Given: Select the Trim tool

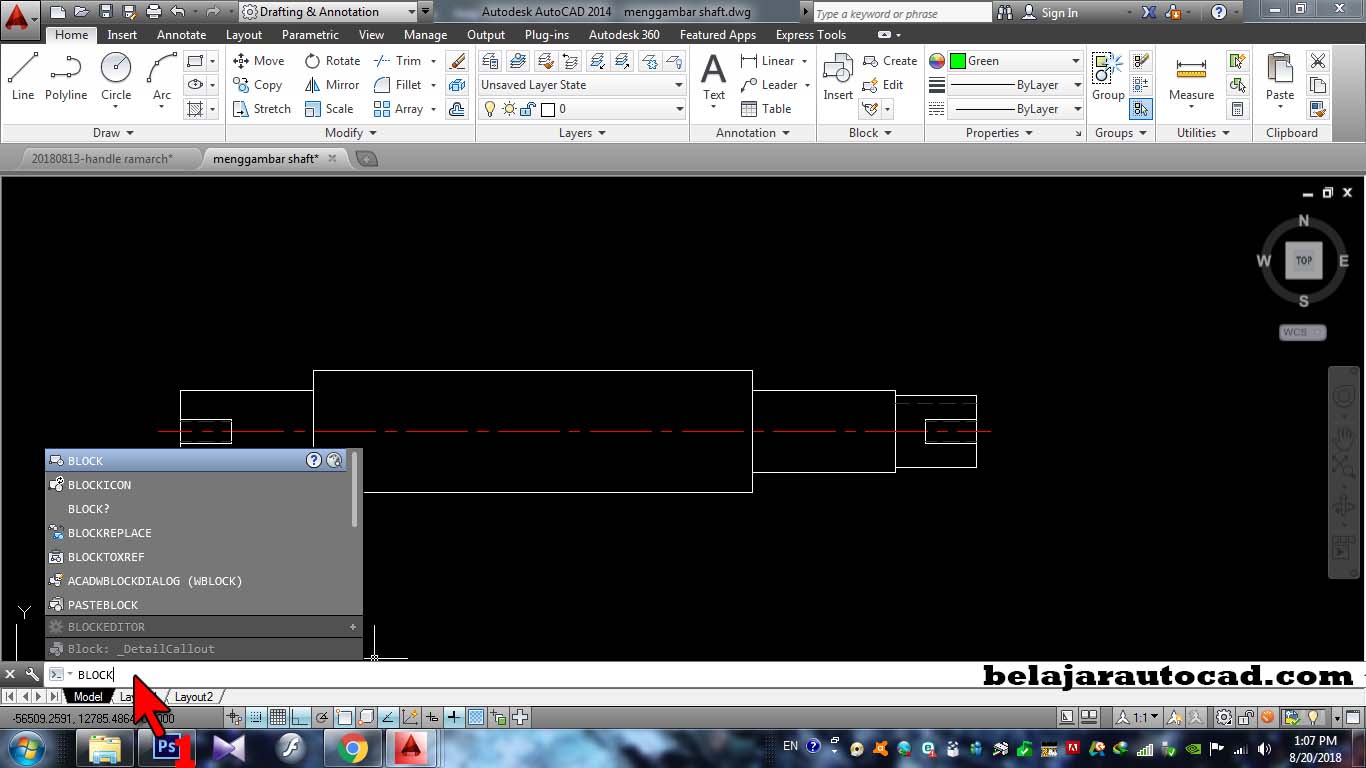Looking at the screenshot, I should coord(400,60).
